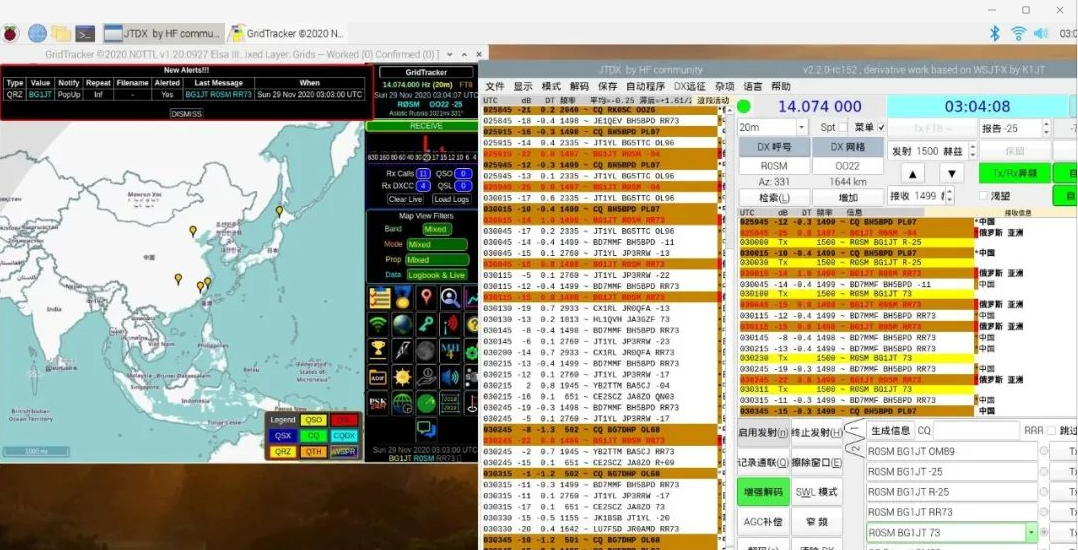Open the Data Logbook & Live filter
The width and height of the screenshot is (1078, 550).
pos(437,275)
